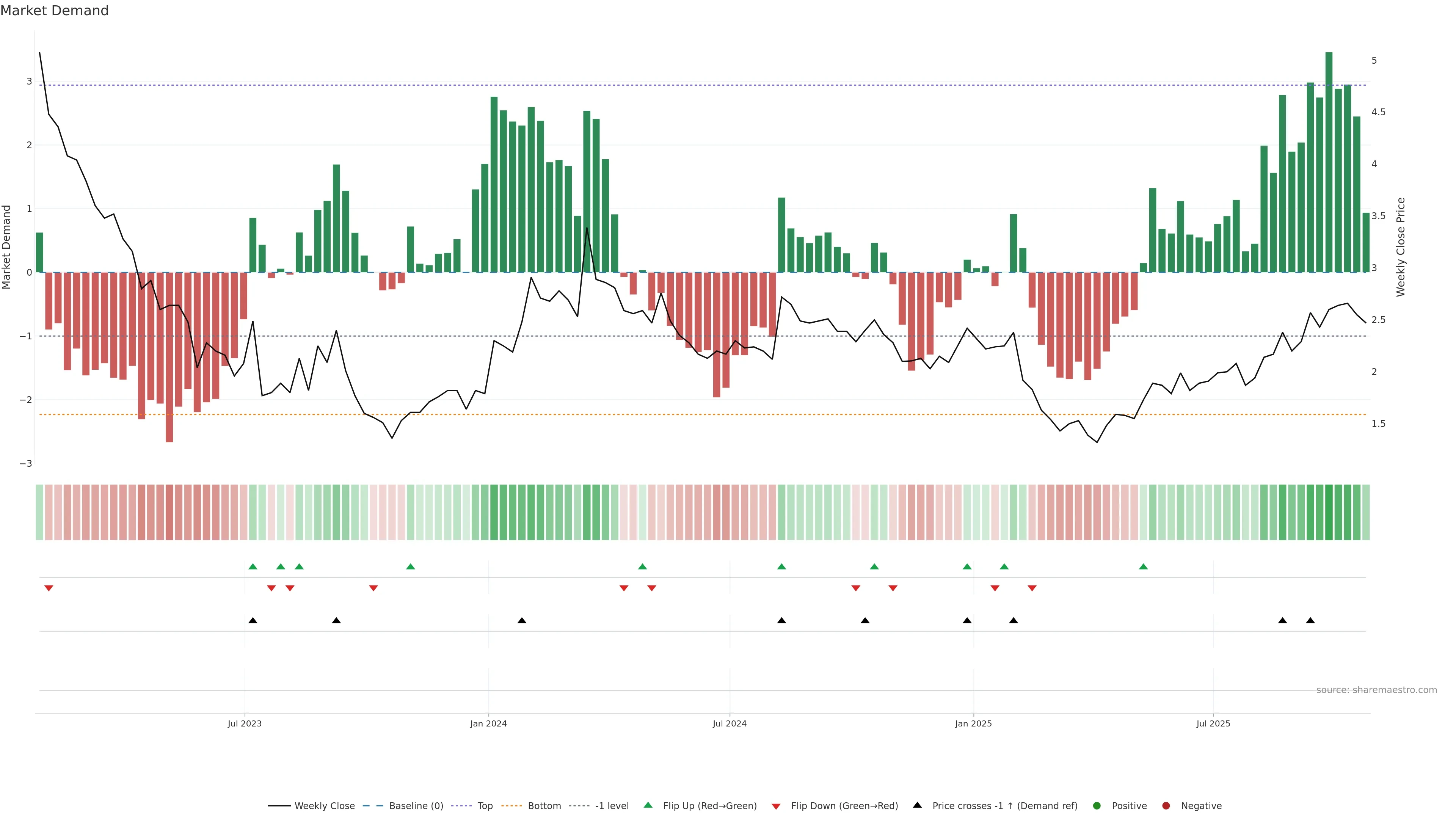
Task: Toggle Baseline (0) legend entry
Action: [x=416, y=805]
